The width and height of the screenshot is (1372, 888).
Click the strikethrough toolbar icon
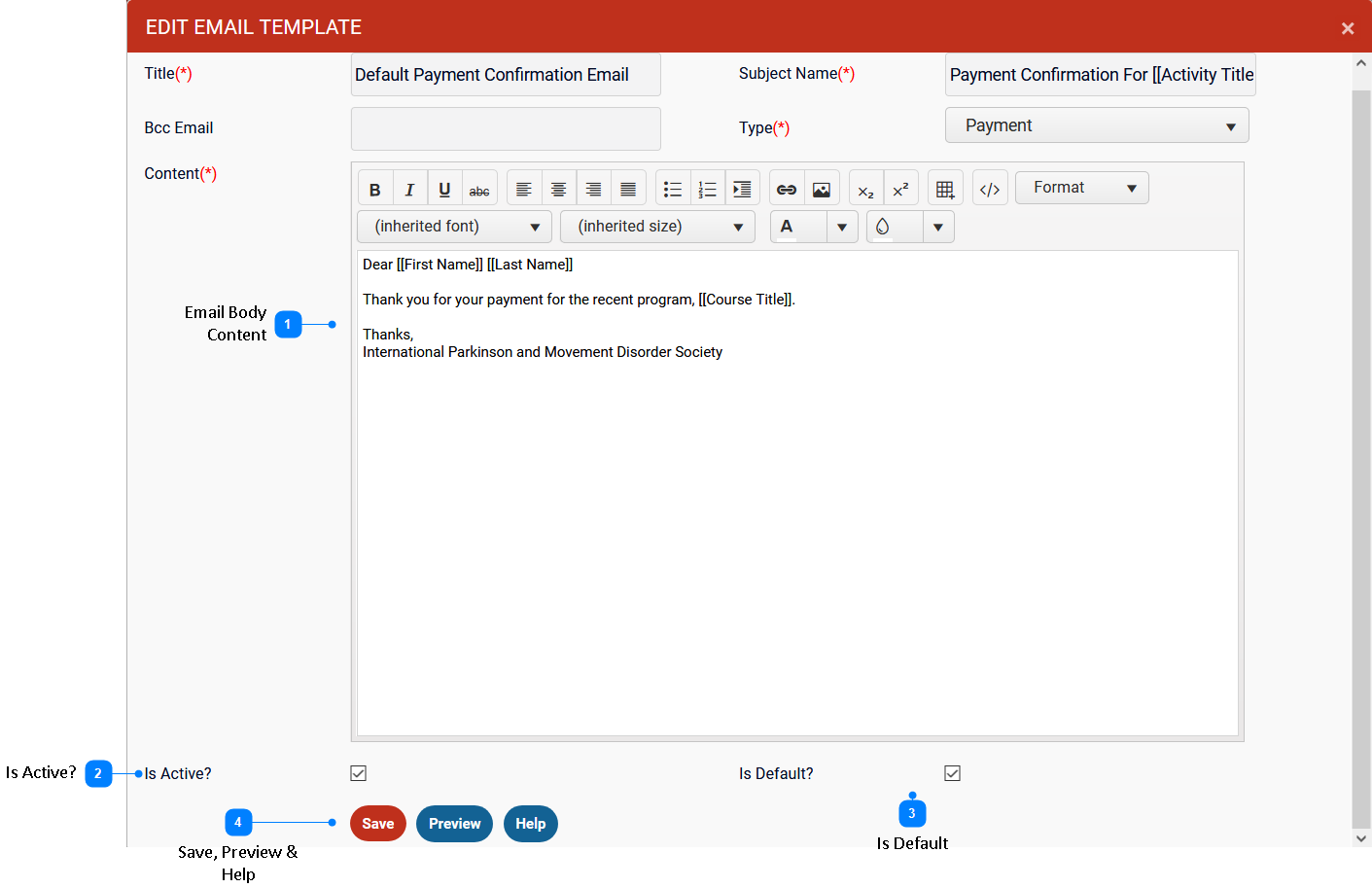pos(479,189)
